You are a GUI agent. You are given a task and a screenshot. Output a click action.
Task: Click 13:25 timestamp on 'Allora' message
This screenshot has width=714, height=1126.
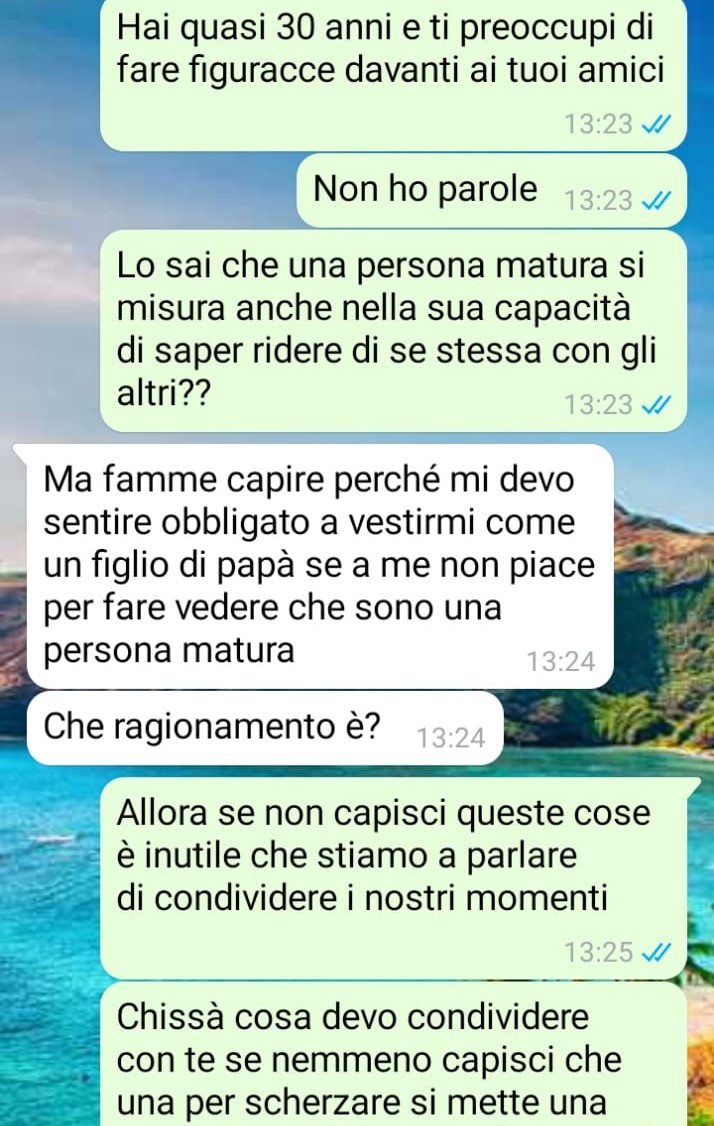[x=598, y=952]
